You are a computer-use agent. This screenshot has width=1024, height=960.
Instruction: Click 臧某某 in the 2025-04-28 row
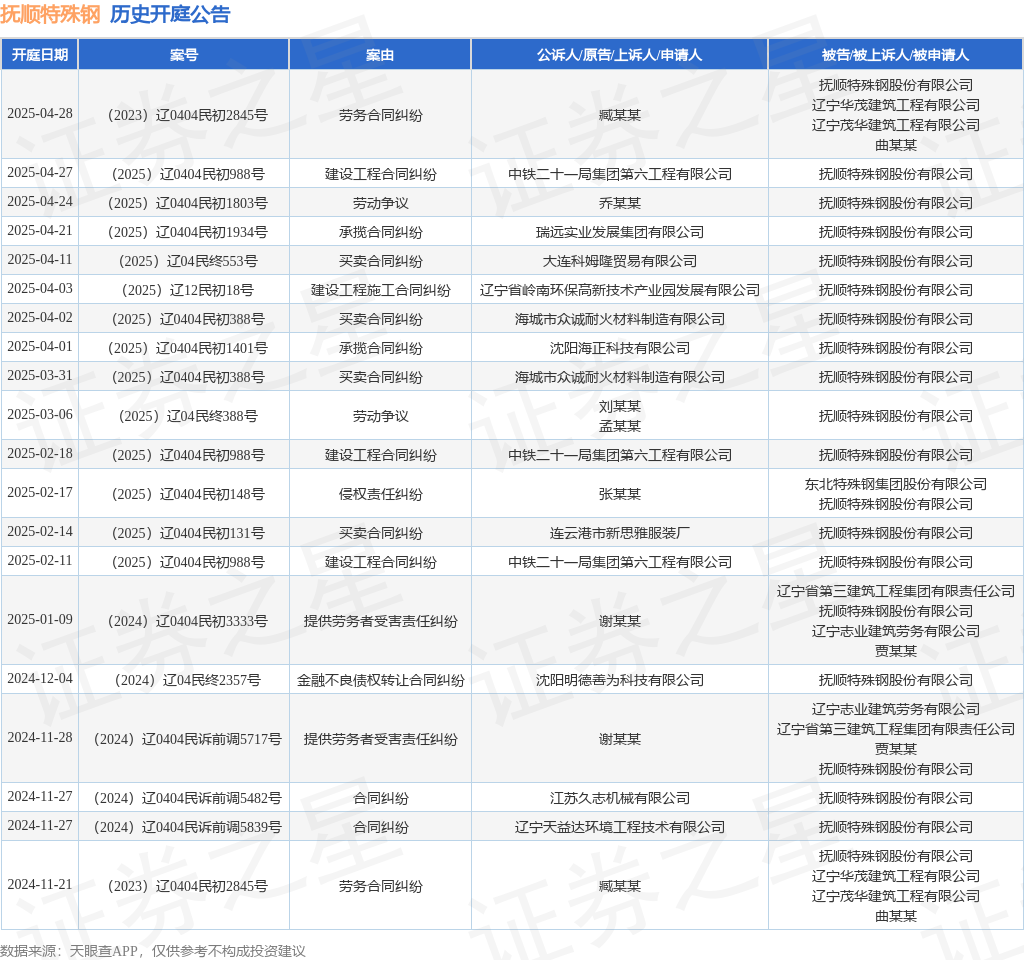620,115
